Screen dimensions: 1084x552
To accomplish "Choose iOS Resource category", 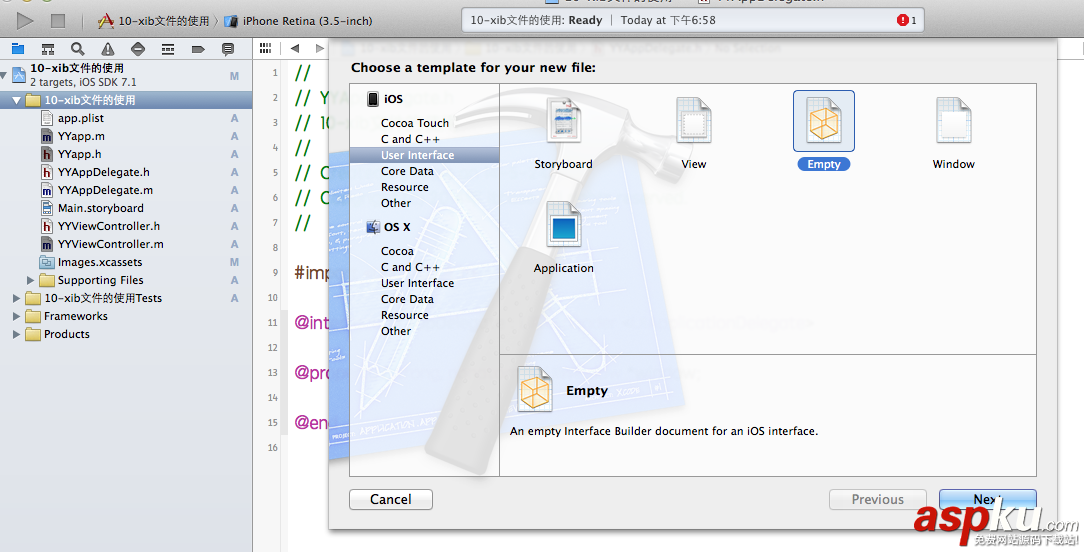I will click(x=404, y=187).
